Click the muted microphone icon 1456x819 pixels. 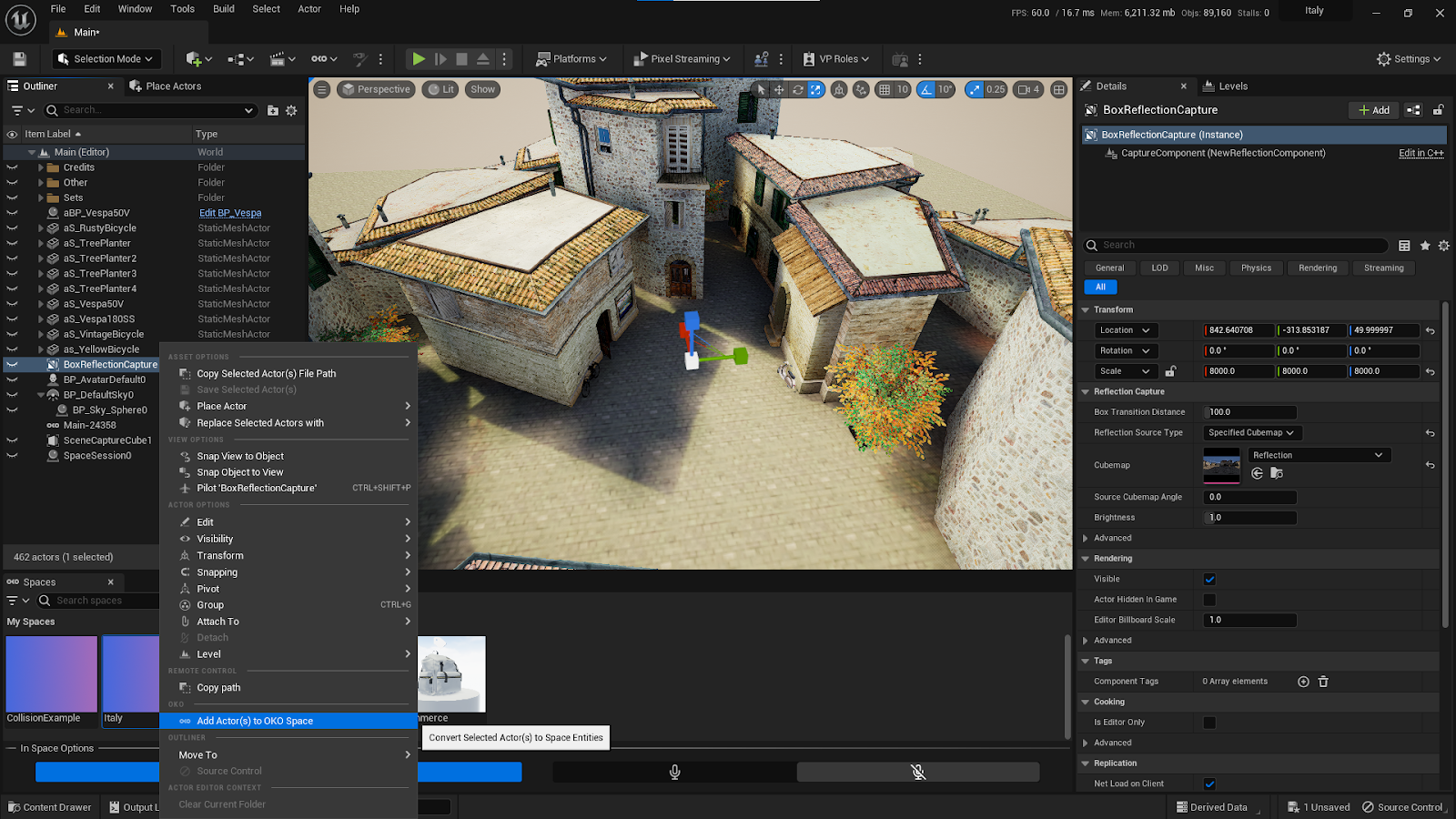[x=918, y=772]
